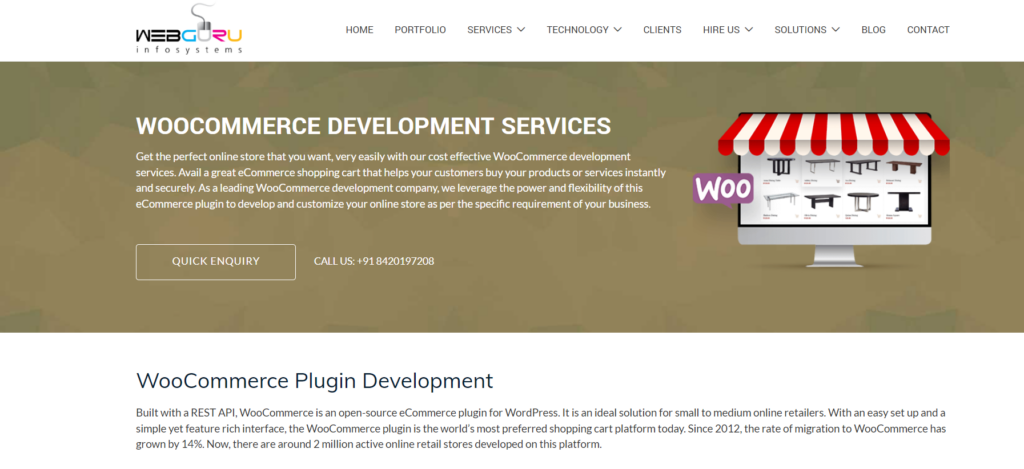Click the WebGuru Infosystems logo
Viewport: 1024px width, 469px height.
point(189,29)
